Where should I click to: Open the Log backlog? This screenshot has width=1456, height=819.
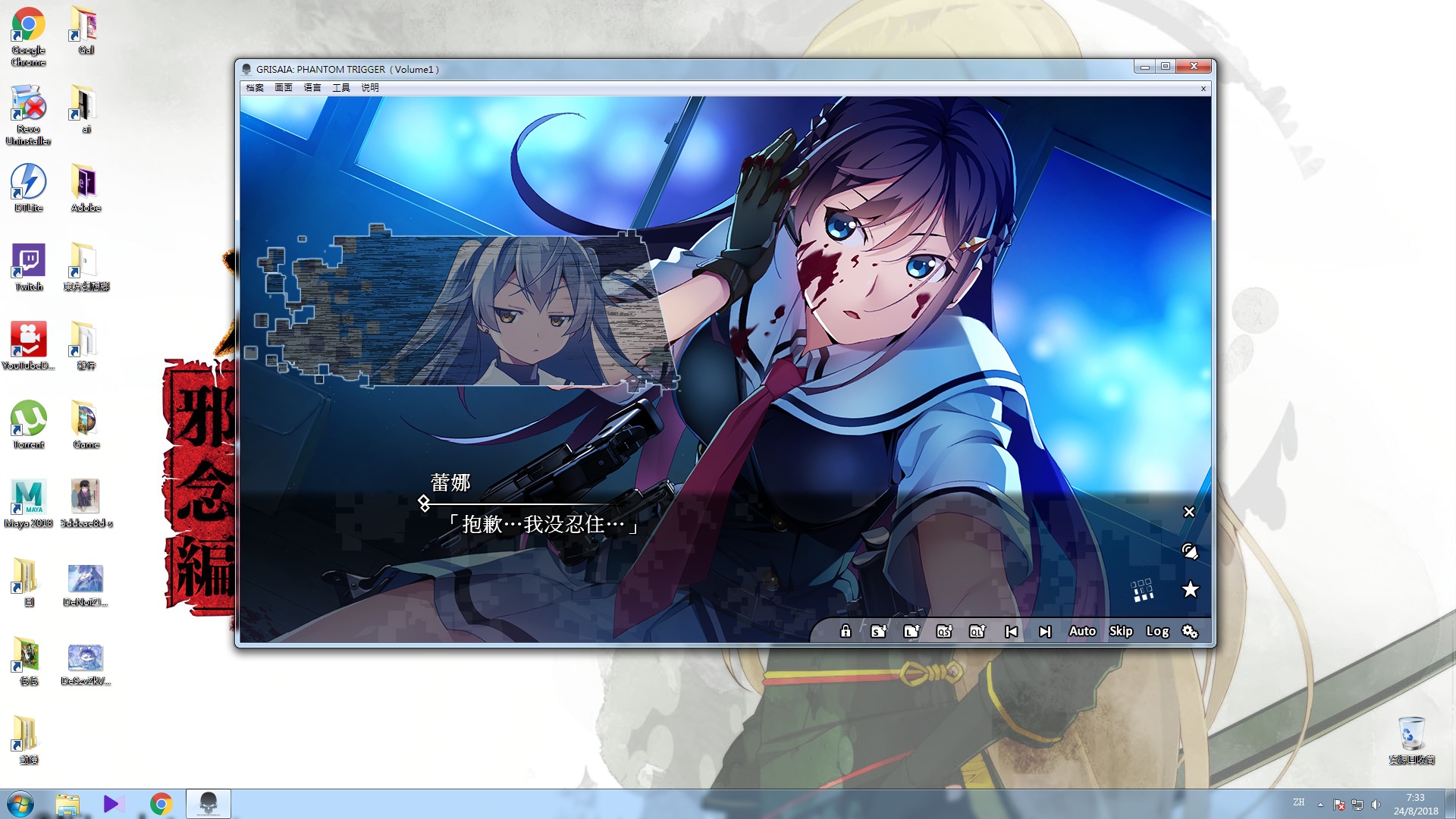(1157, 631)
